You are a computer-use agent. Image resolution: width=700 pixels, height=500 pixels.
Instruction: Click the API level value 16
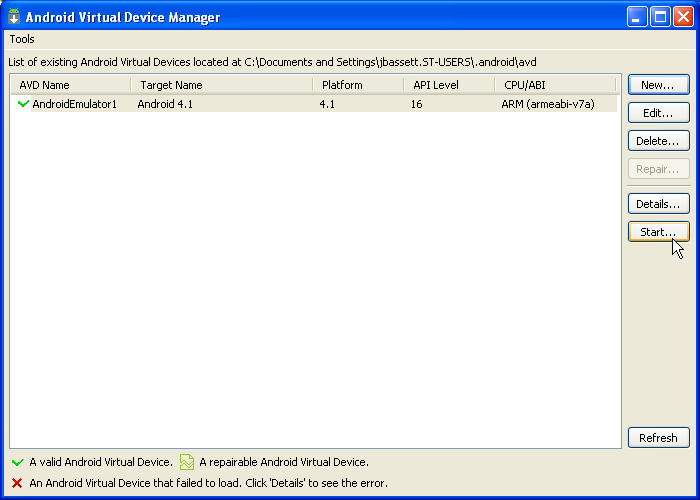tap(417, 104)
